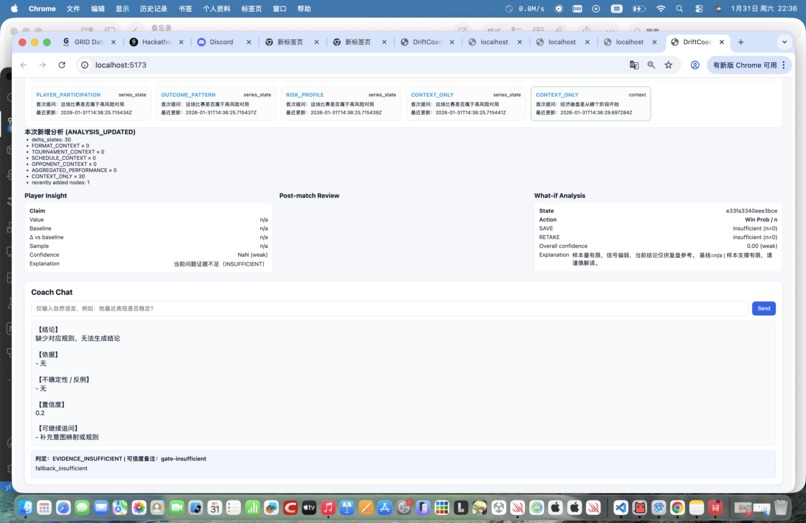
Task: Click the '有新版 Chrome 可用' update button
Action: (x=744, y=65)
